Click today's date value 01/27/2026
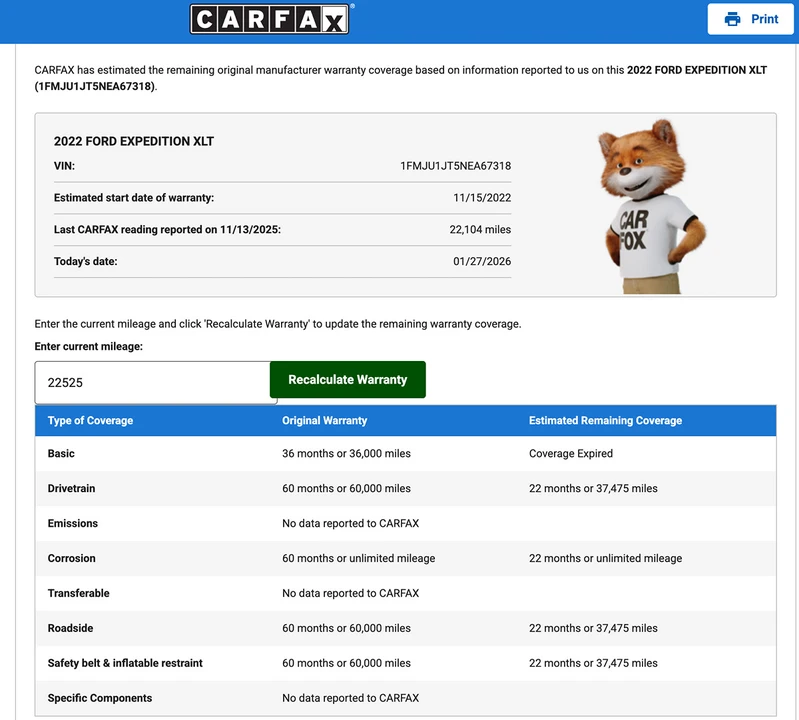Image resolution: width=799 pixels, height=720 pixels. click(x=482, y=261)
